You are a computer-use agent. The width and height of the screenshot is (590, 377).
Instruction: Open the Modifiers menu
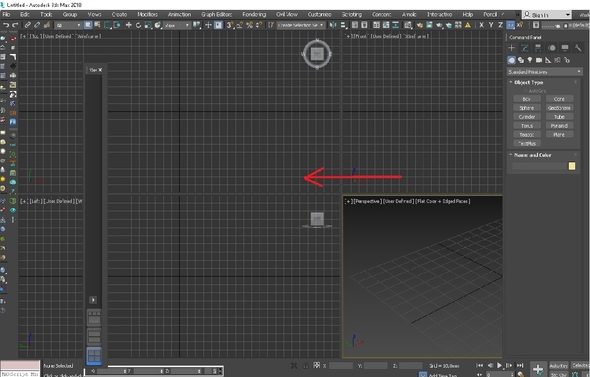point(148,14)
